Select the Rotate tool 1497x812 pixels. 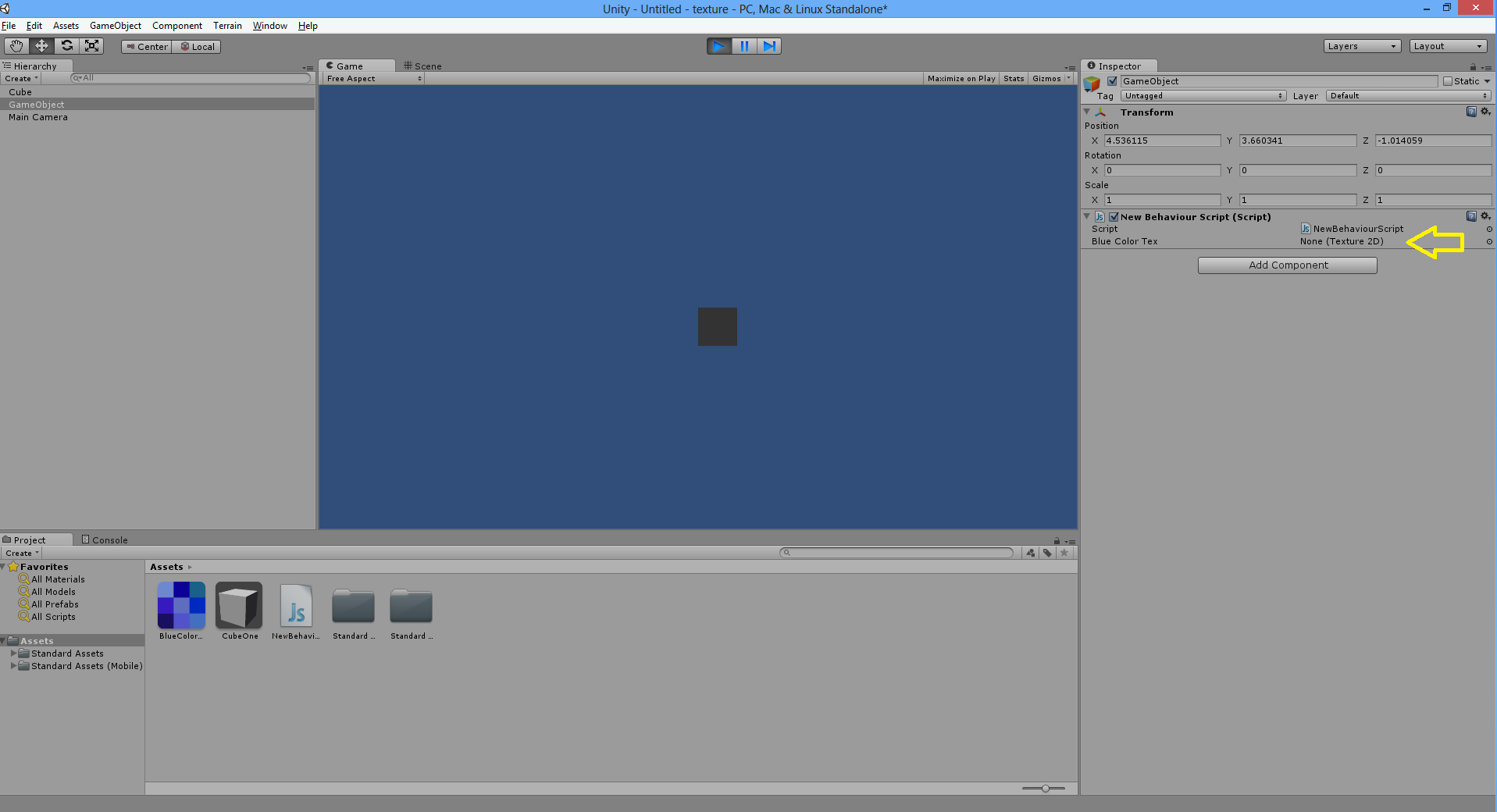point(66,46)
